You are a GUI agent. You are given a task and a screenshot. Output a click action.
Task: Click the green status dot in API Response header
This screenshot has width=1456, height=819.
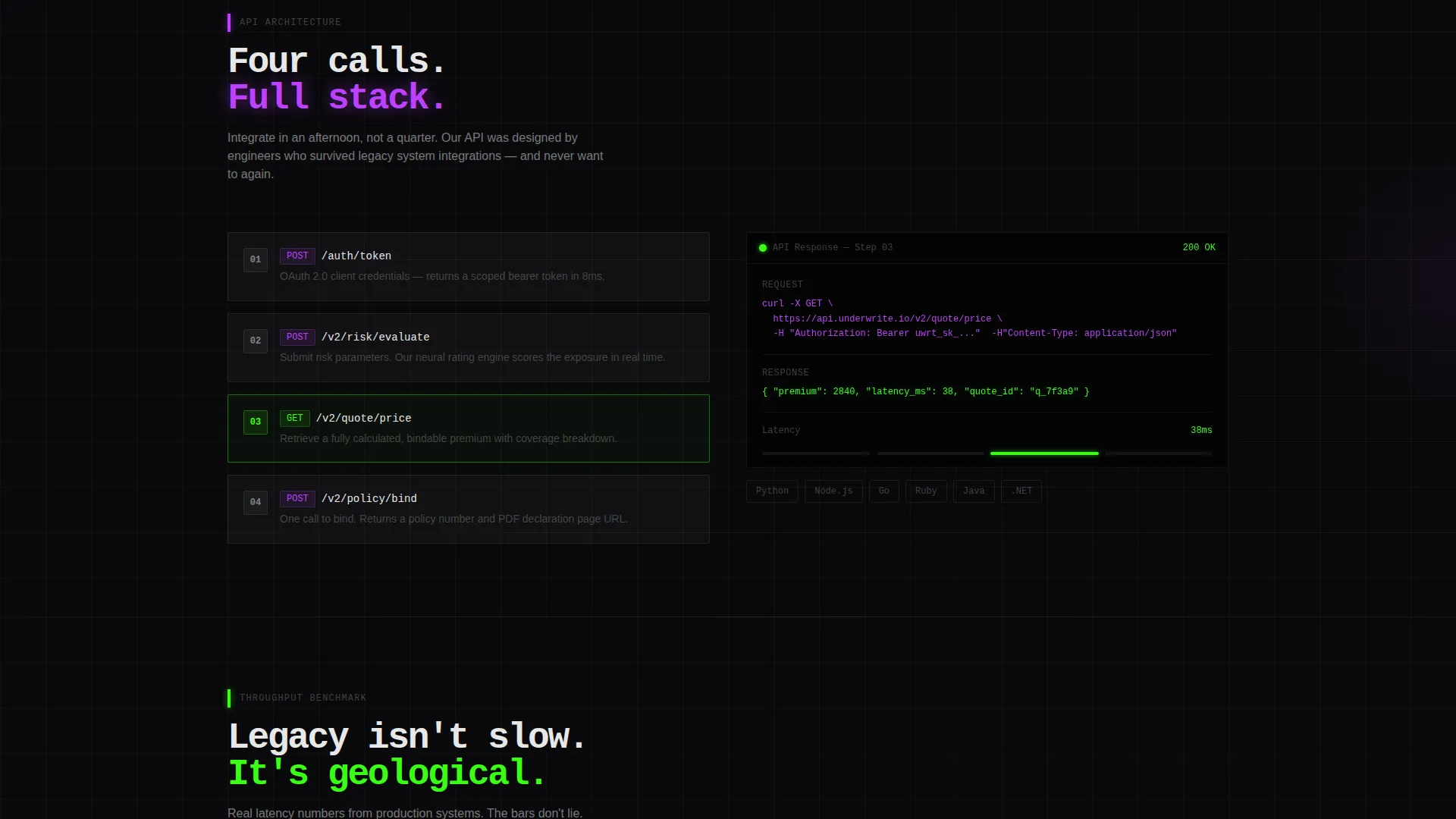[x=763, y=248]
